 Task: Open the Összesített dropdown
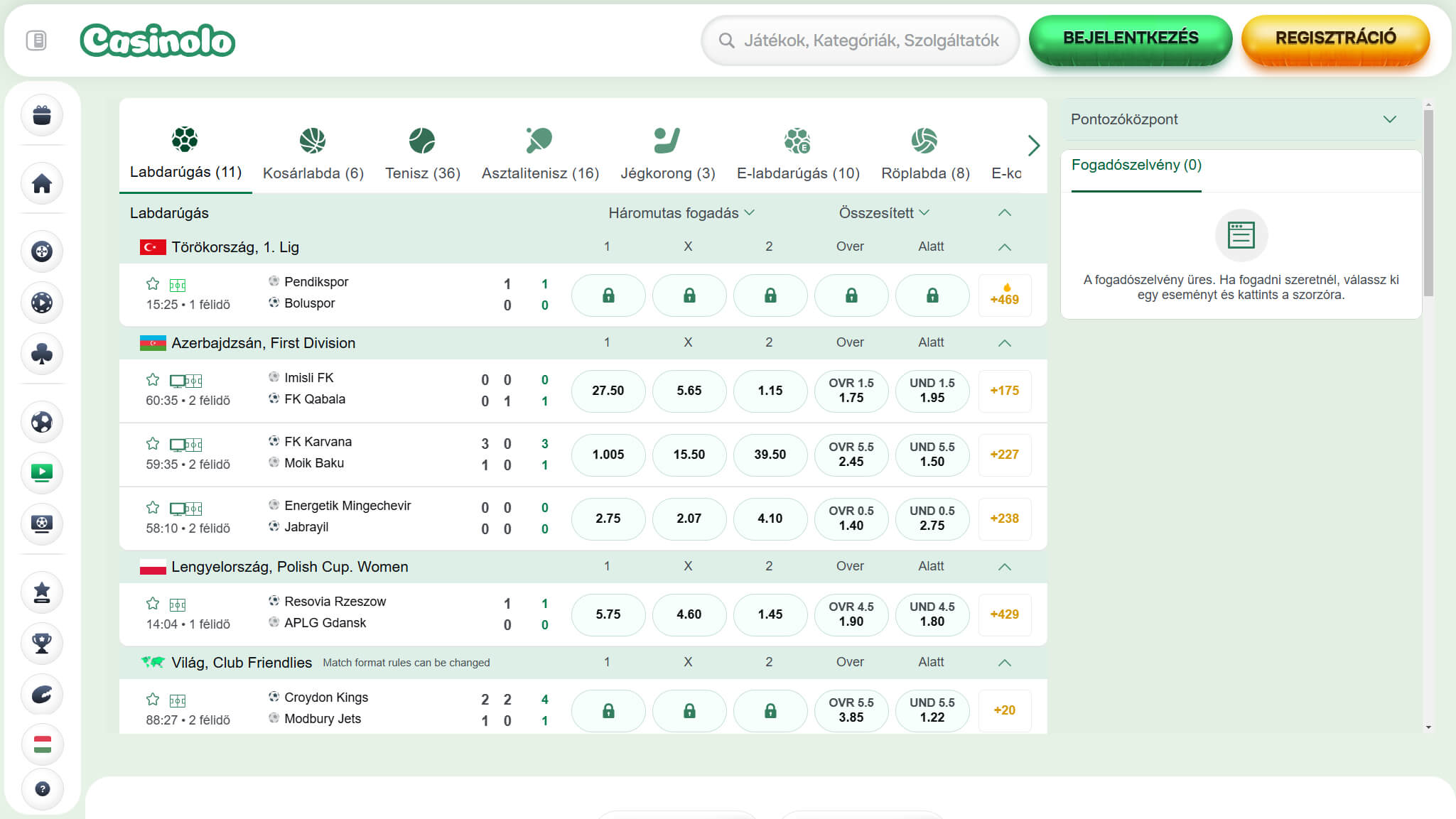884,213
